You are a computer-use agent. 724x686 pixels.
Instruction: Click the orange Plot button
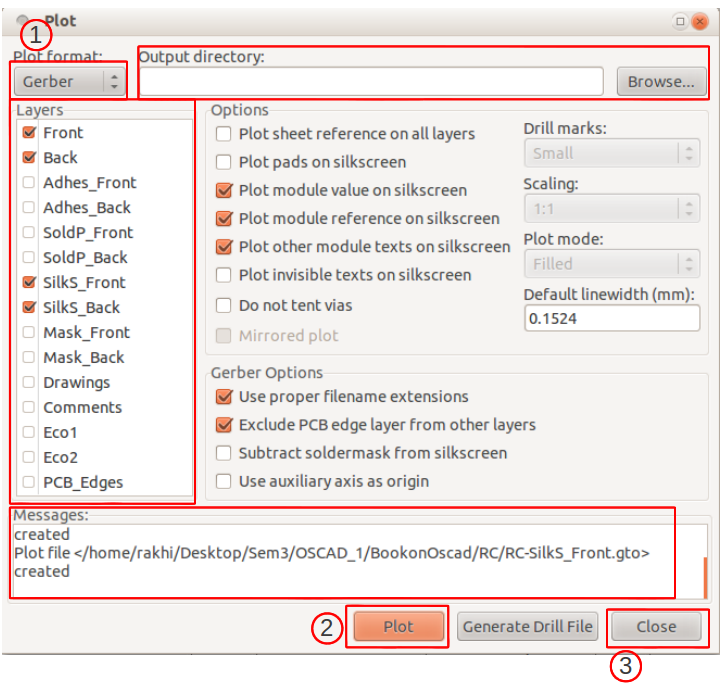tap(398, 626)
